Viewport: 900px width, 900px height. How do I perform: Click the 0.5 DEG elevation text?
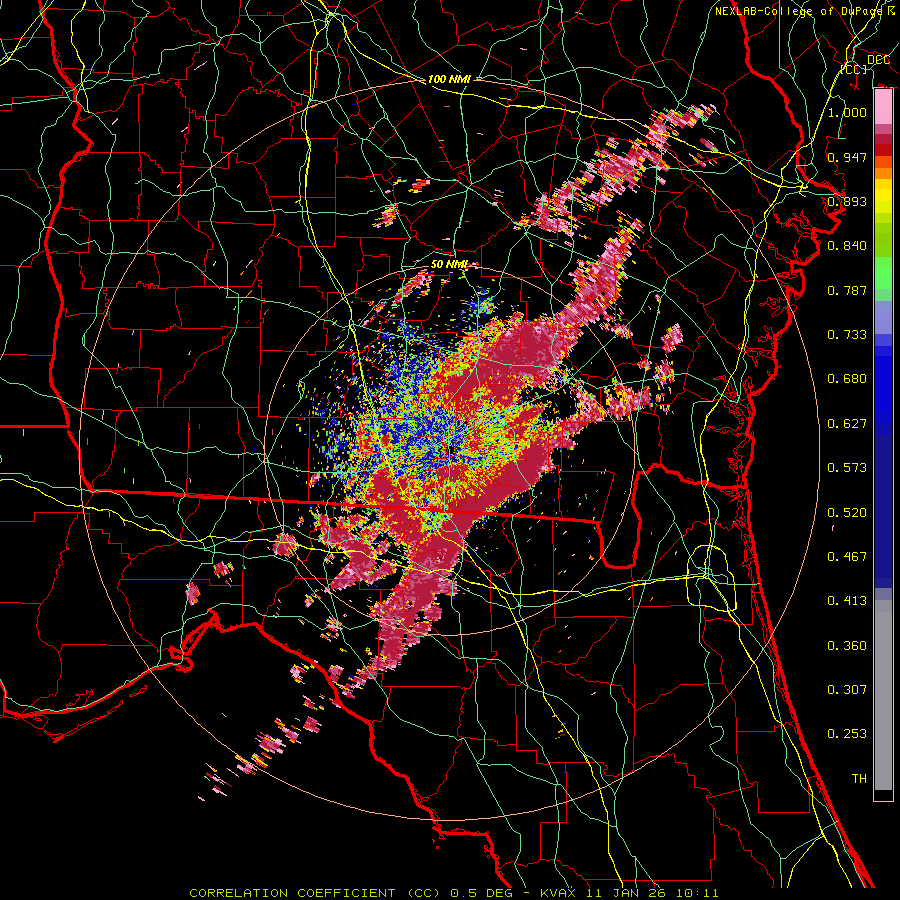[483, 893]
